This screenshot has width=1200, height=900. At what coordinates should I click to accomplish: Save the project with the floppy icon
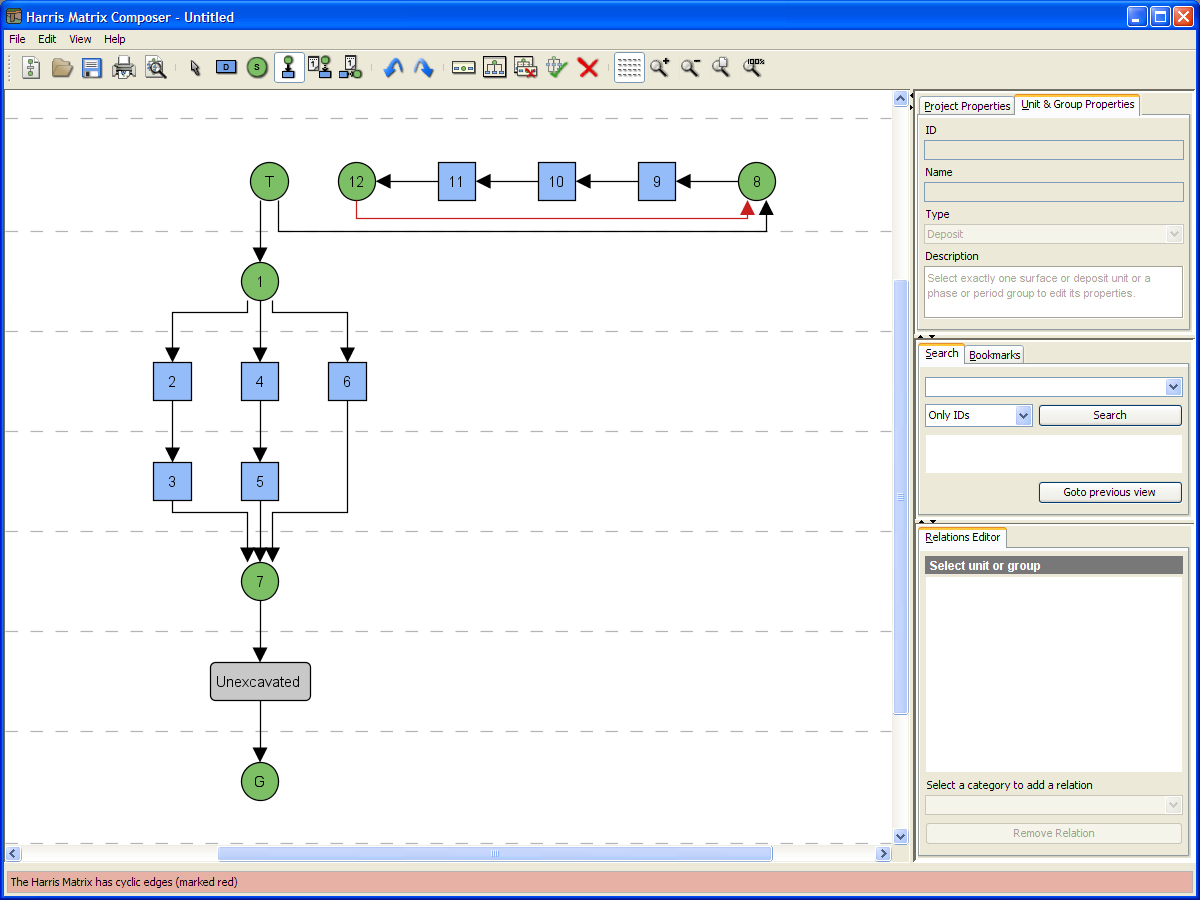click(92, 68)
